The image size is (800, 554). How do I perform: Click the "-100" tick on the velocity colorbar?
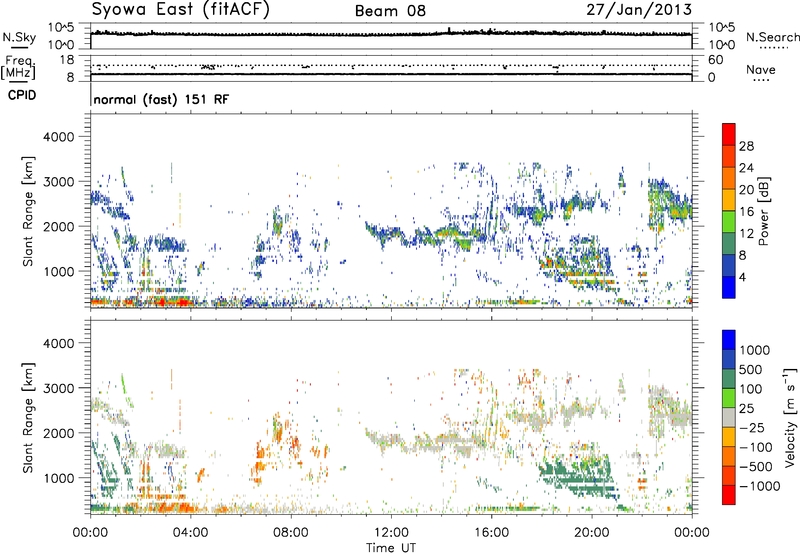point(756,447)
